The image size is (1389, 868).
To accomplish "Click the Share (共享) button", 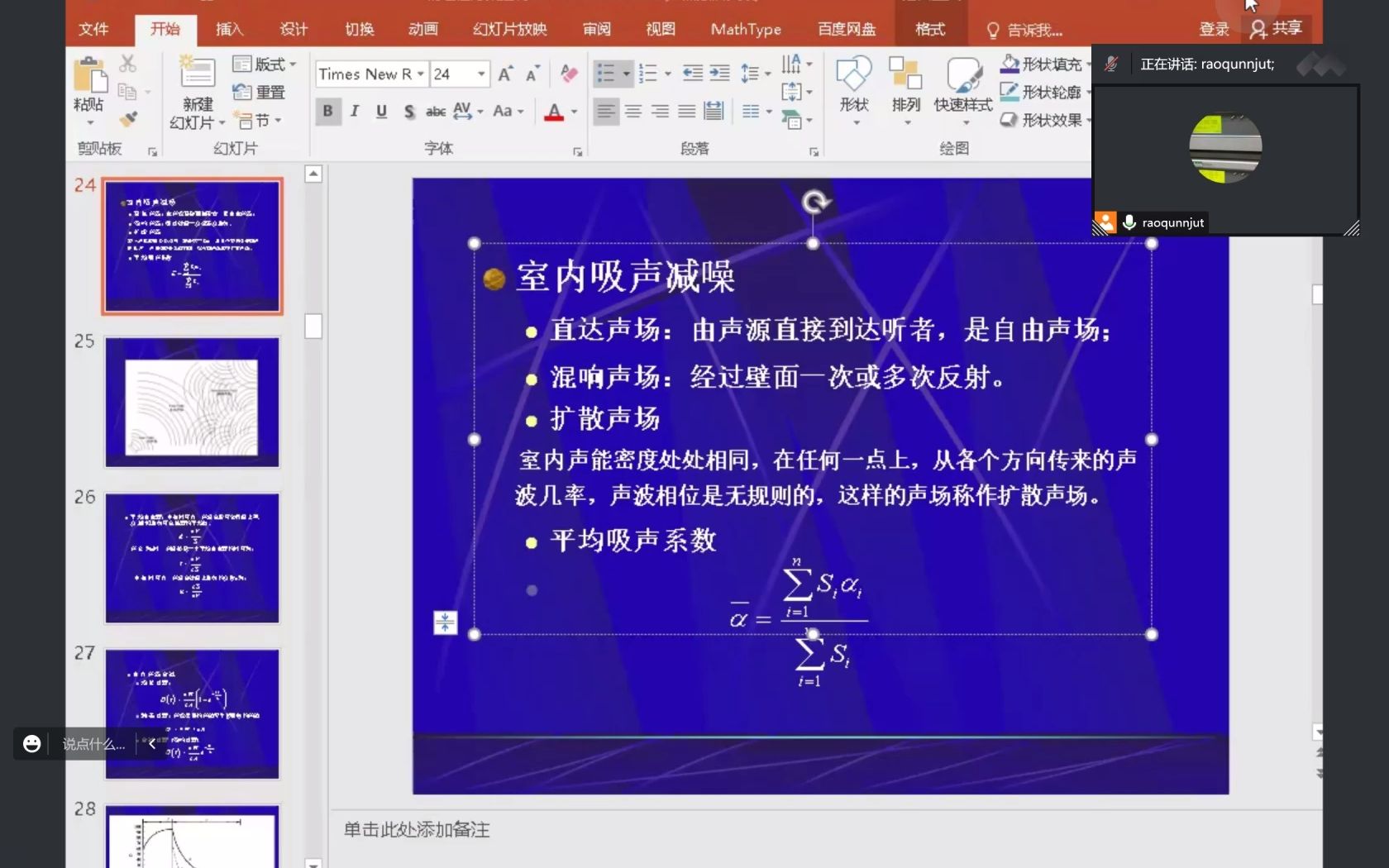I will point(1277,29).
